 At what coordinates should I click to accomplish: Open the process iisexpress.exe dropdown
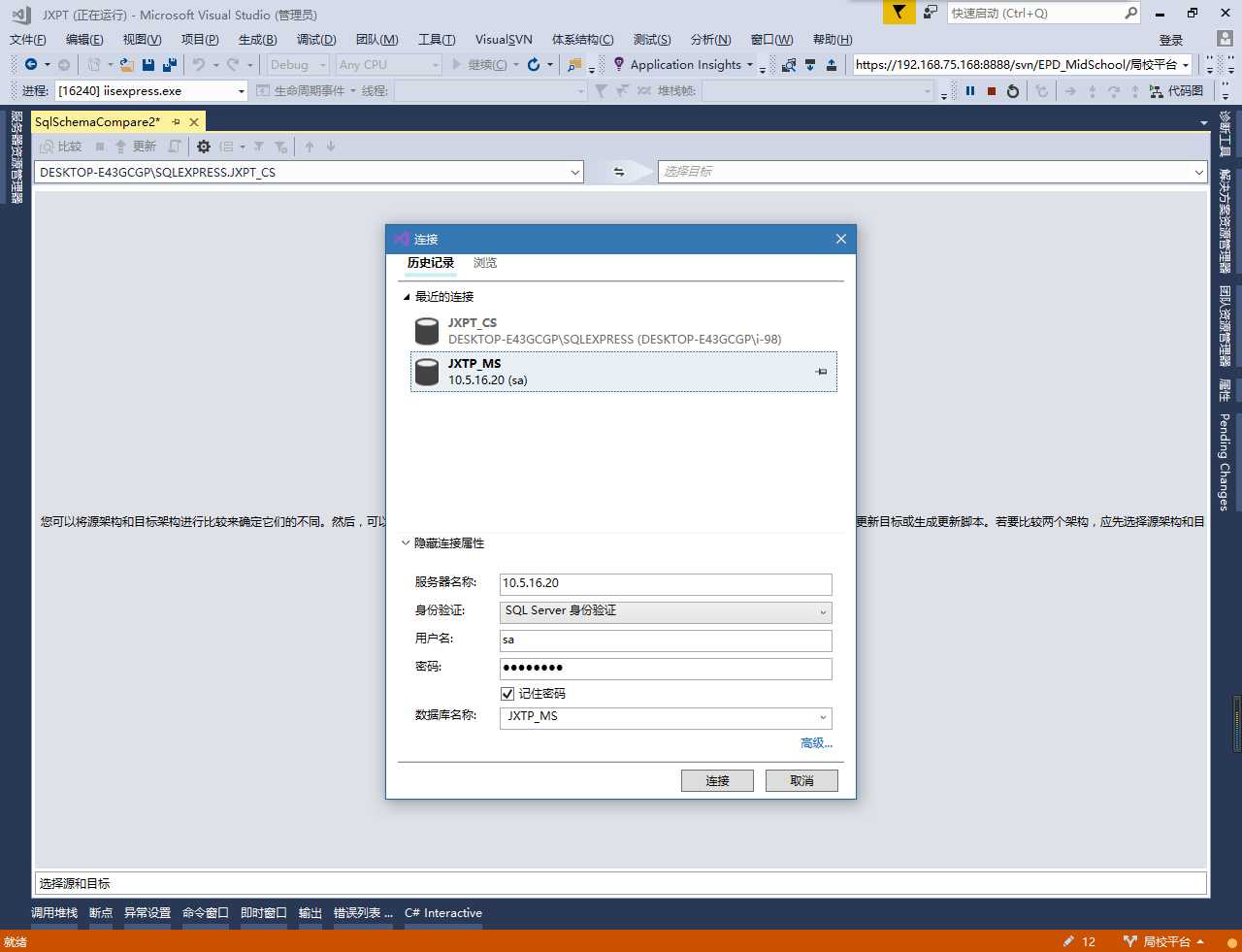click(x=242, y=91)
